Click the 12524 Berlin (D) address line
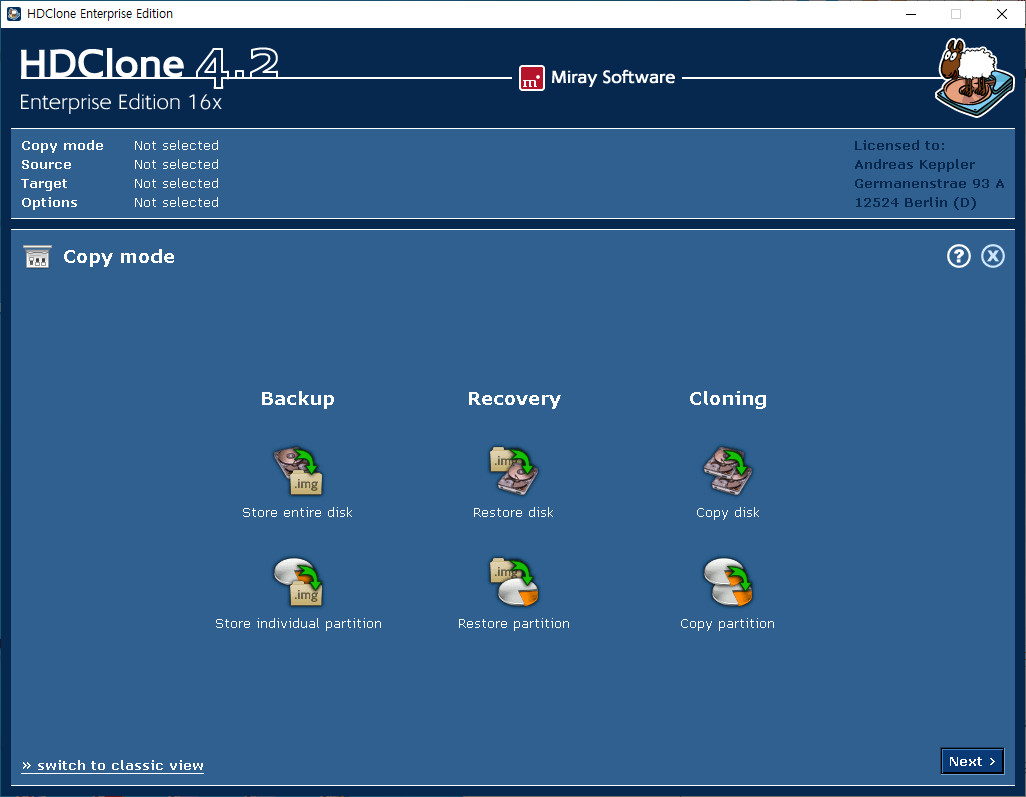 pyautogui.click(x=915, y=203)
